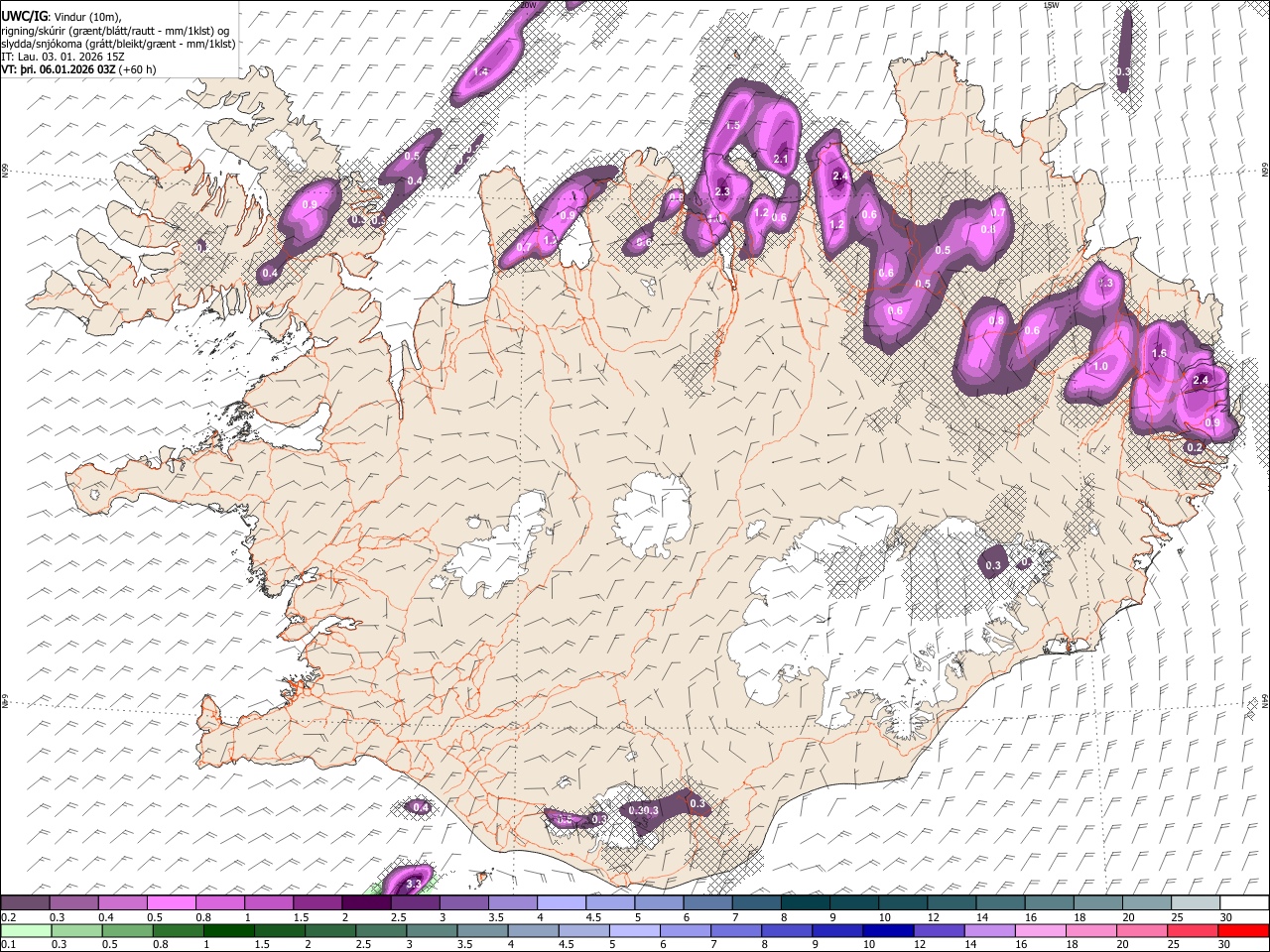Click the 3.3 precipitation value at the southern edge

pyautogui.click(x=415, y=883)
